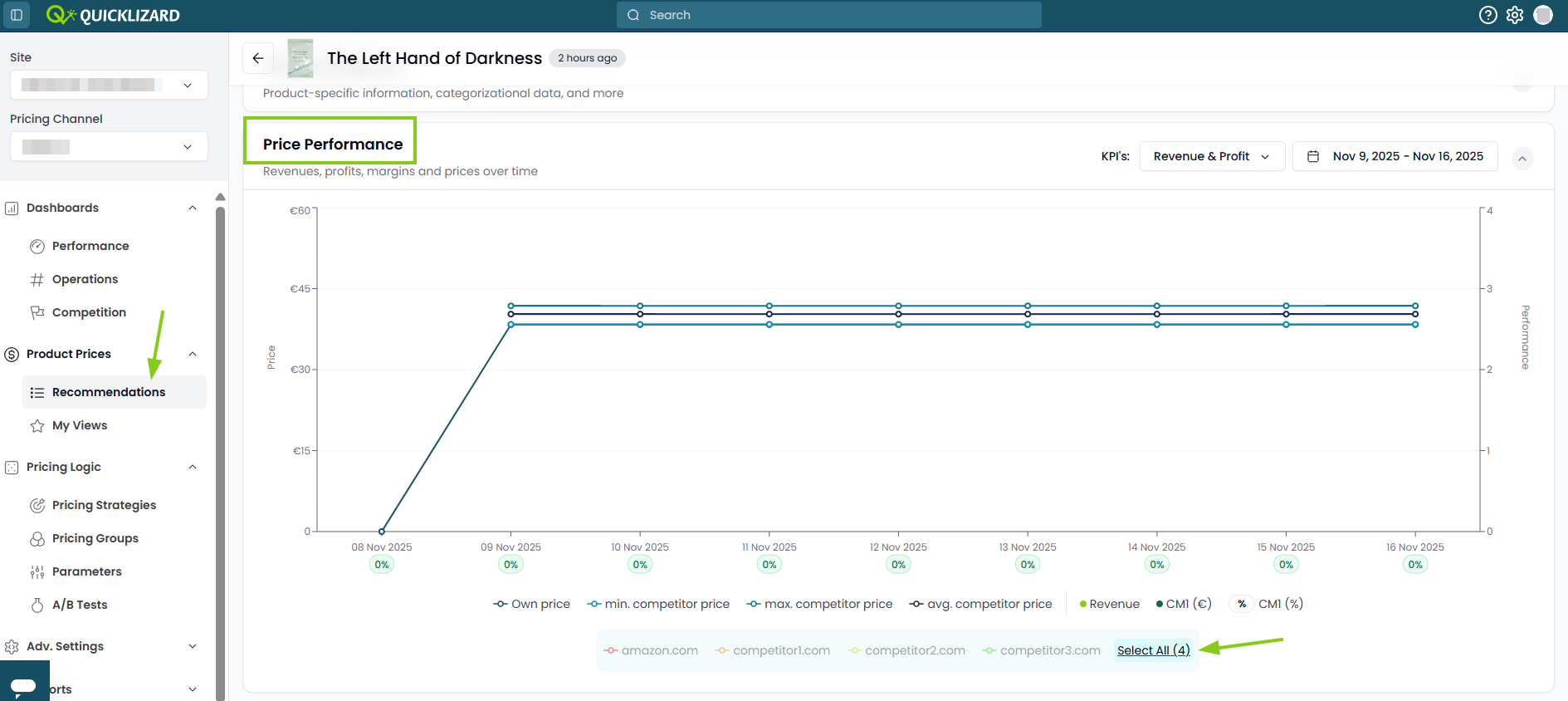The width and height of the screenshot is (1568, 701).
Task: Click the Operations hash icon
Action: 37,279
